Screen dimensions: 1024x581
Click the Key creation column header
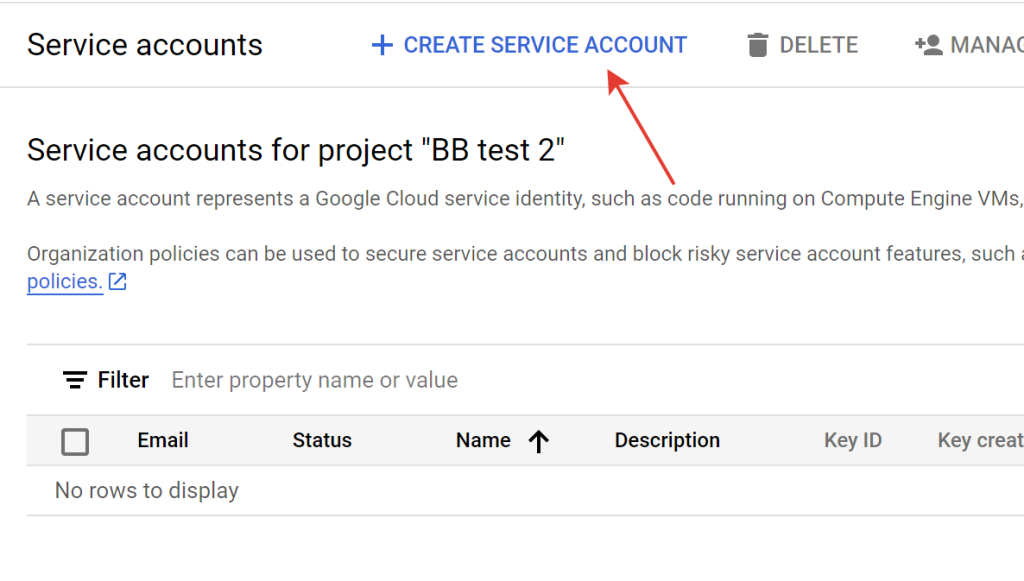[980, 441]
